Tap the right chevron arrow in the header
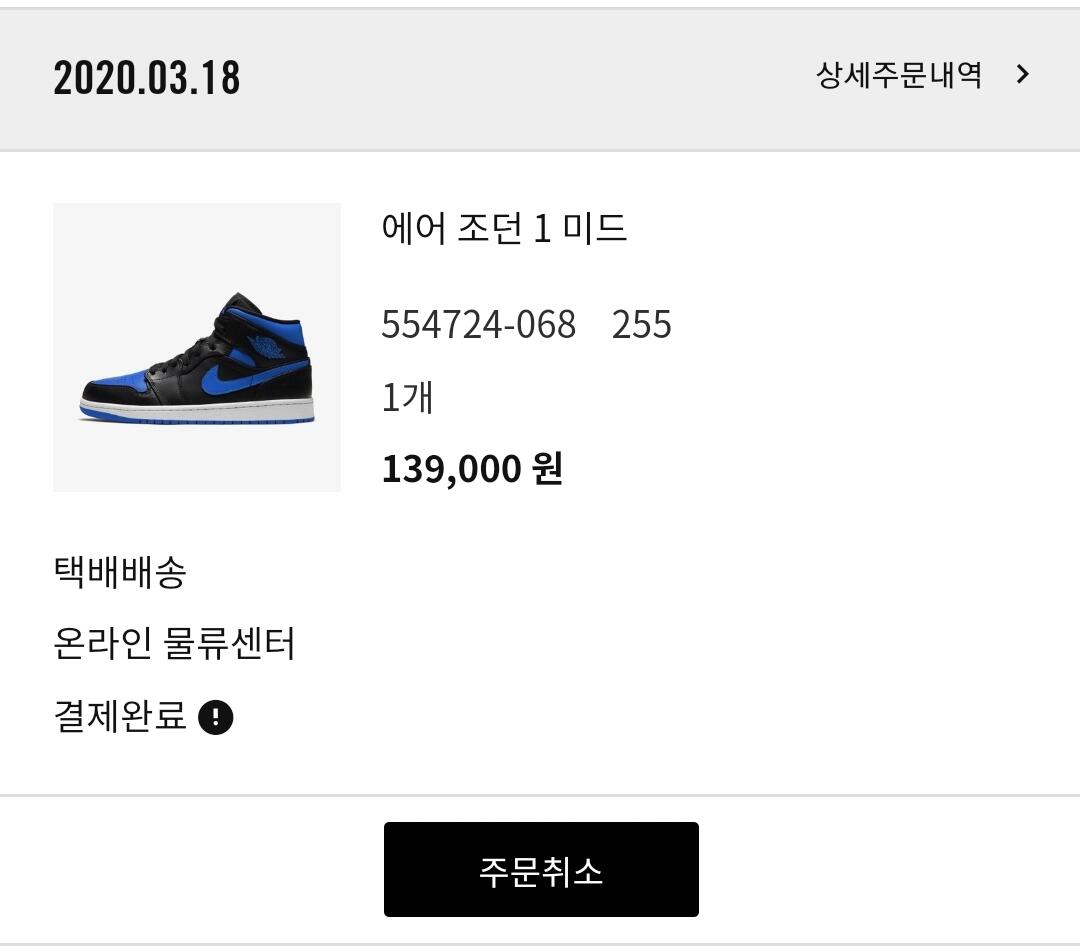 pos(1023,74)
